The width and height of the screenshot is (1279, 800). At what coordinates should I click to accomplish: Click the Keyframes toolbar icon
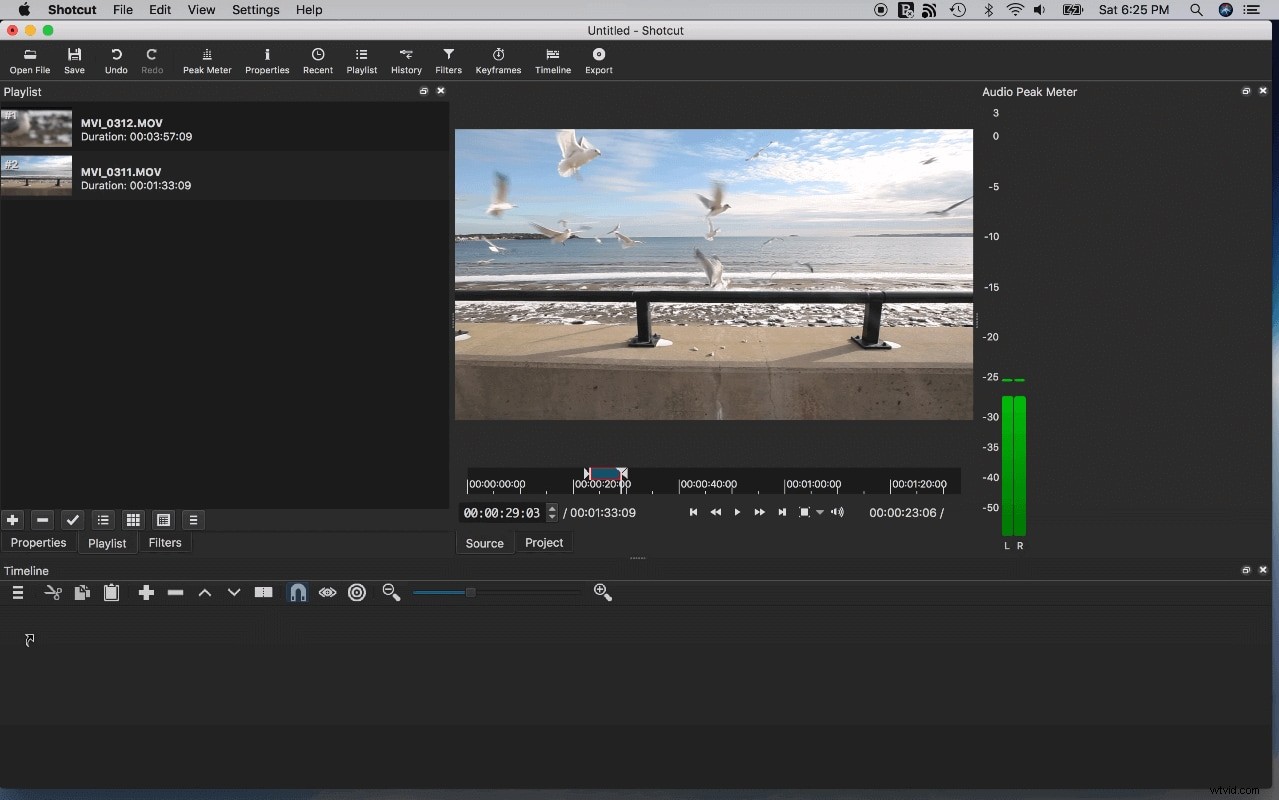pyautogui.click(x=498, y=60)
